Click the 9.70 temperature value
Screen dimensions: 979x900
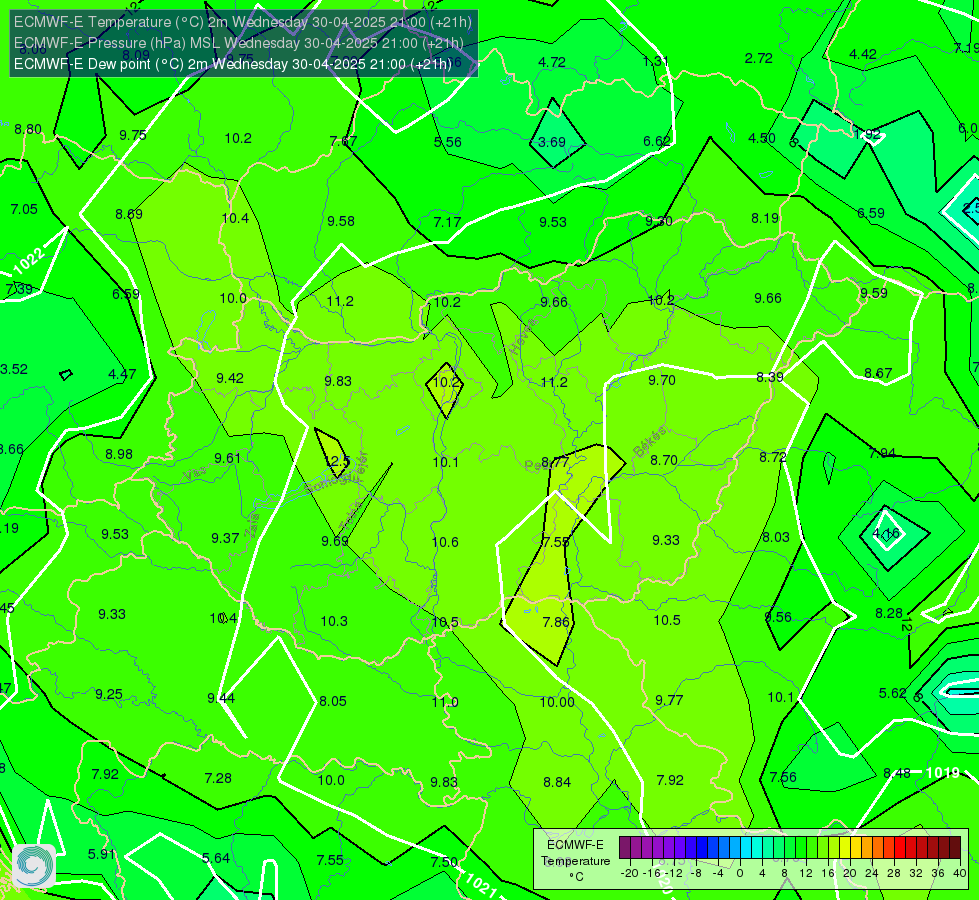pyautogui.click(x=662, y=380)
